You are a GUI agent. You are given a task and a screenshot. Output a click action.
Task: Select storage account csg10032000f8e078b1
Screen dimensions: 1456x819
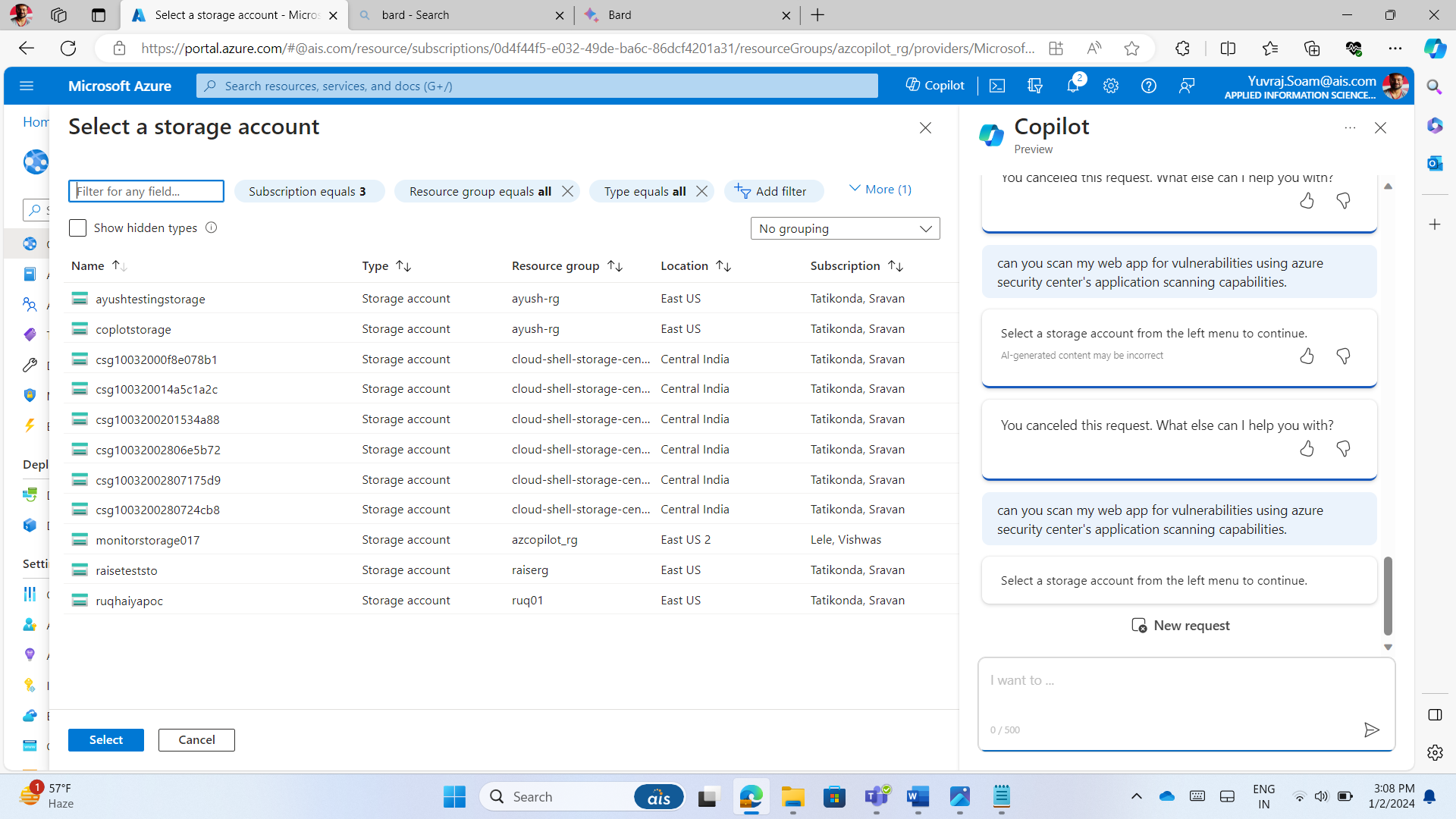coord(511,359)
